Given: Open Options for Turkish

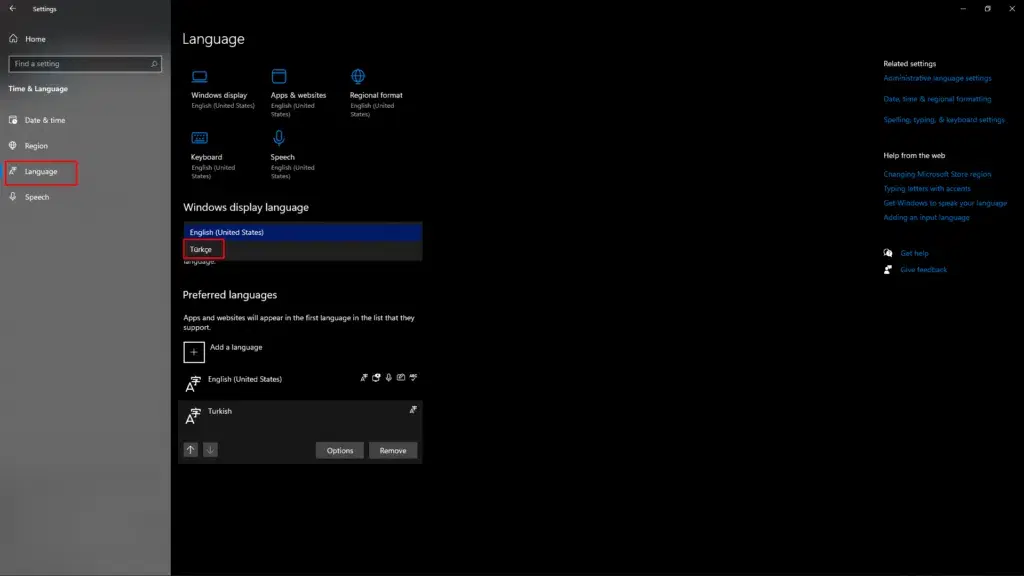Looking at the screenshot, I should pos(340,451).
